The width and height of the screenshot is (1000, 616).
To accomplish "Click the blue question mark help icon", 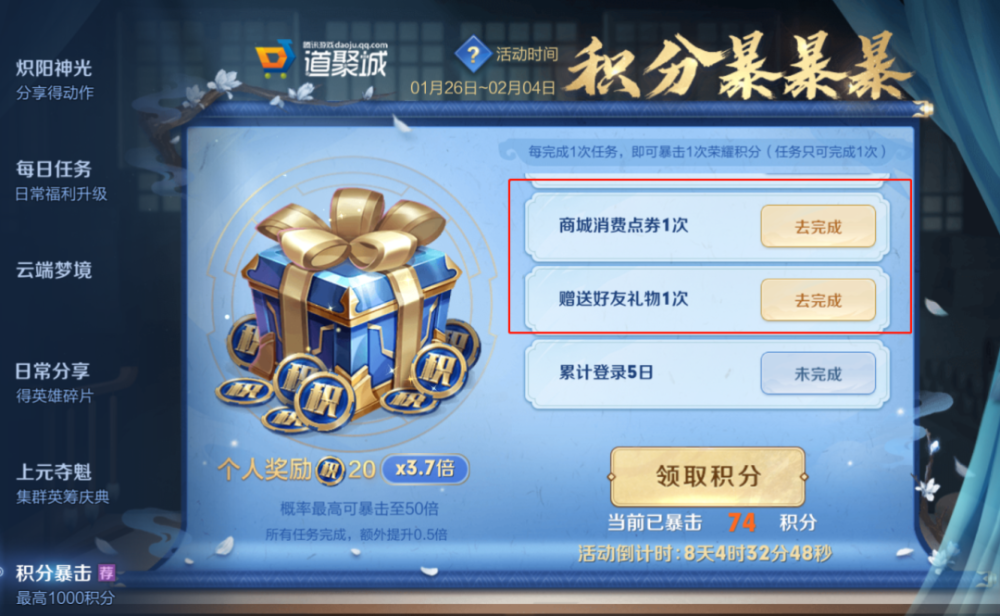I will 473,55.
